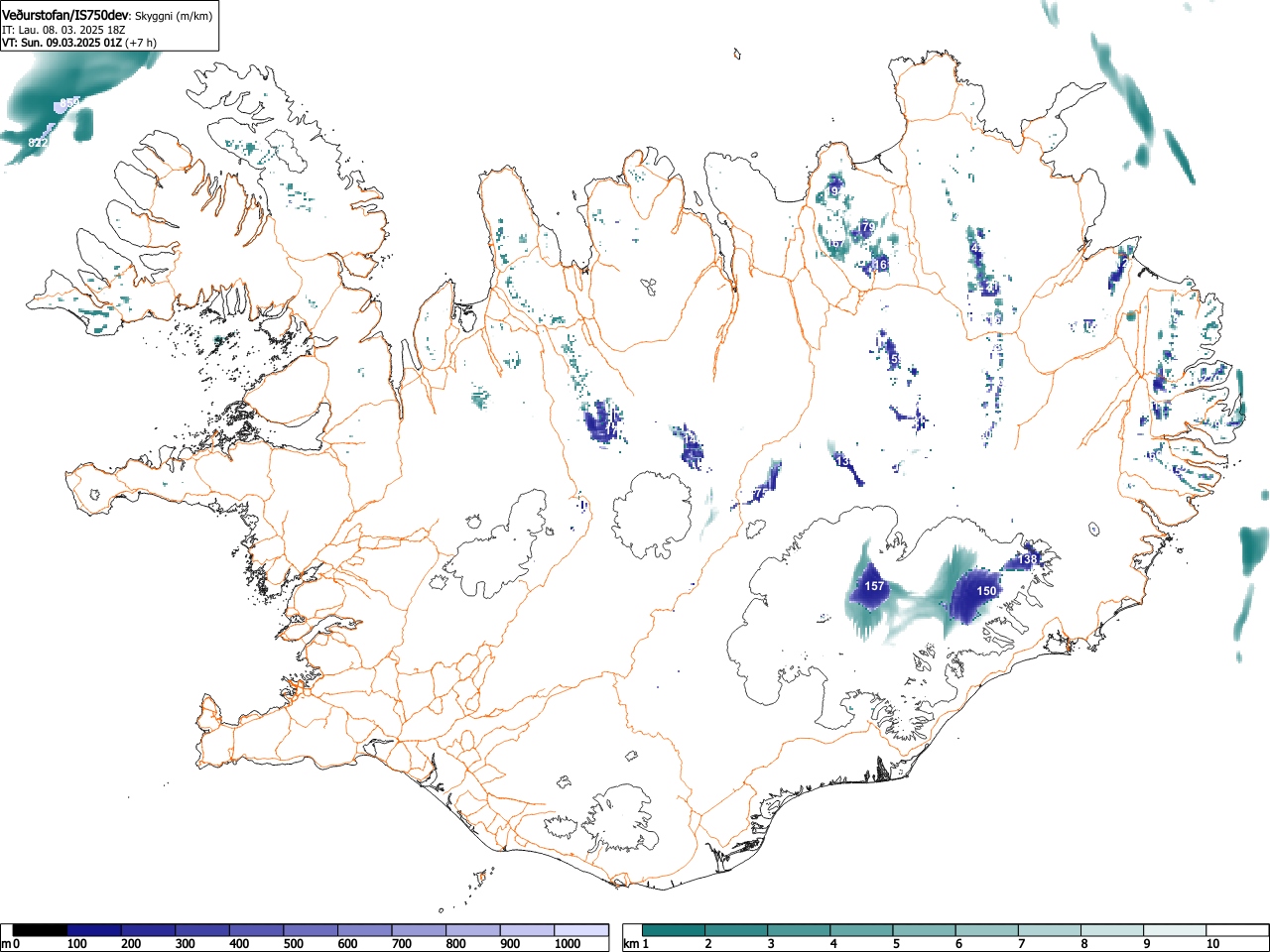Screen dimensions: 1270x952
Task: Click the title 'Veðurstofan/IS750dev'
Action: [x=65, y=15]
